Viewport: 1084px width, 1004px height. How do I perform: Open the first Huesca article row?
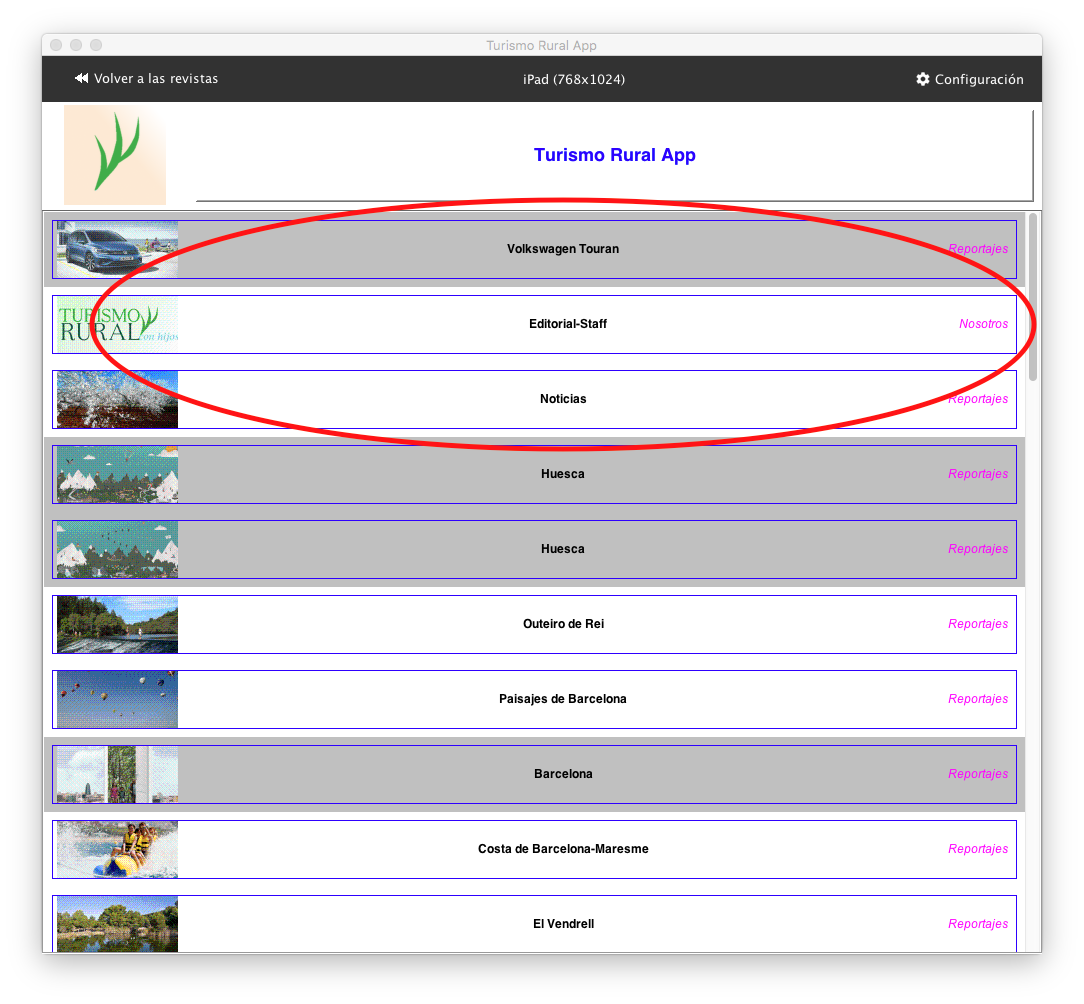(562, 474)
